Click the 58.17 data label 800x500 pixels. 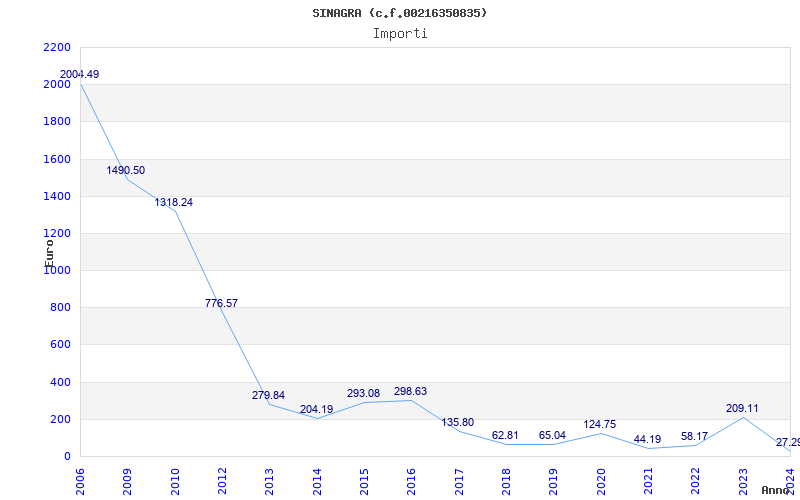pos(694,437)
